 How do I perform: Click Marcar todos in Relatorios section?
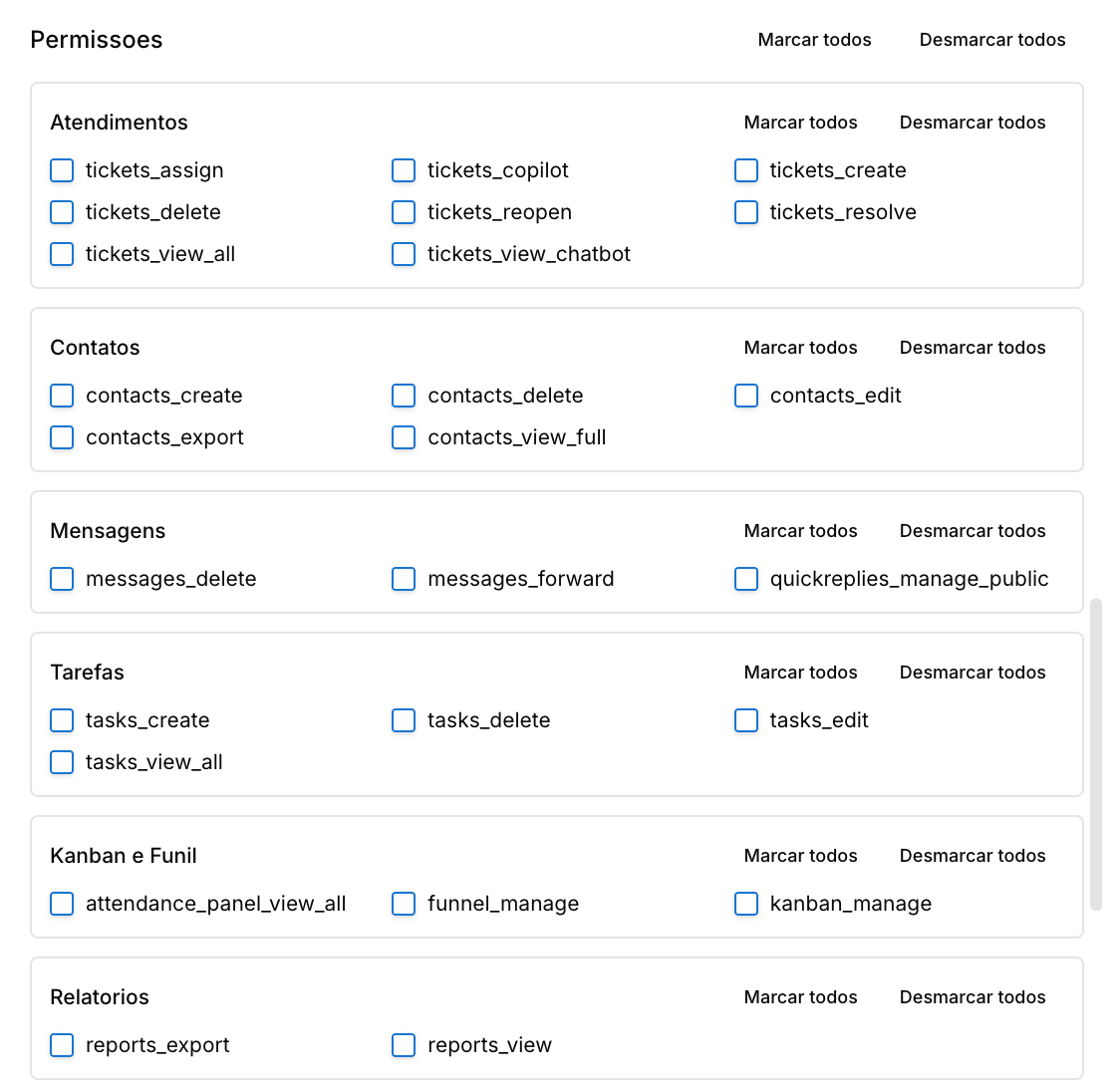pyautogui.click(x=801, y=997)
